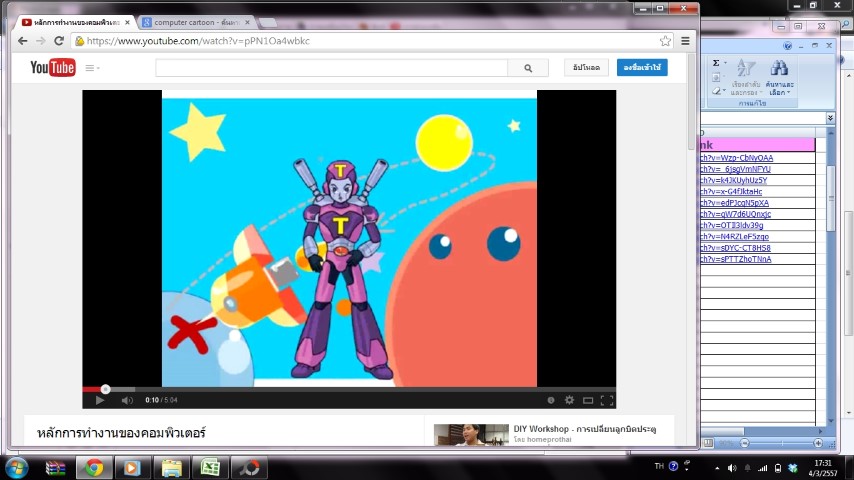Viewport: 854px width, 480px height.
Task: Select cell with edPIcqN5pXA link
Action: 758,203
